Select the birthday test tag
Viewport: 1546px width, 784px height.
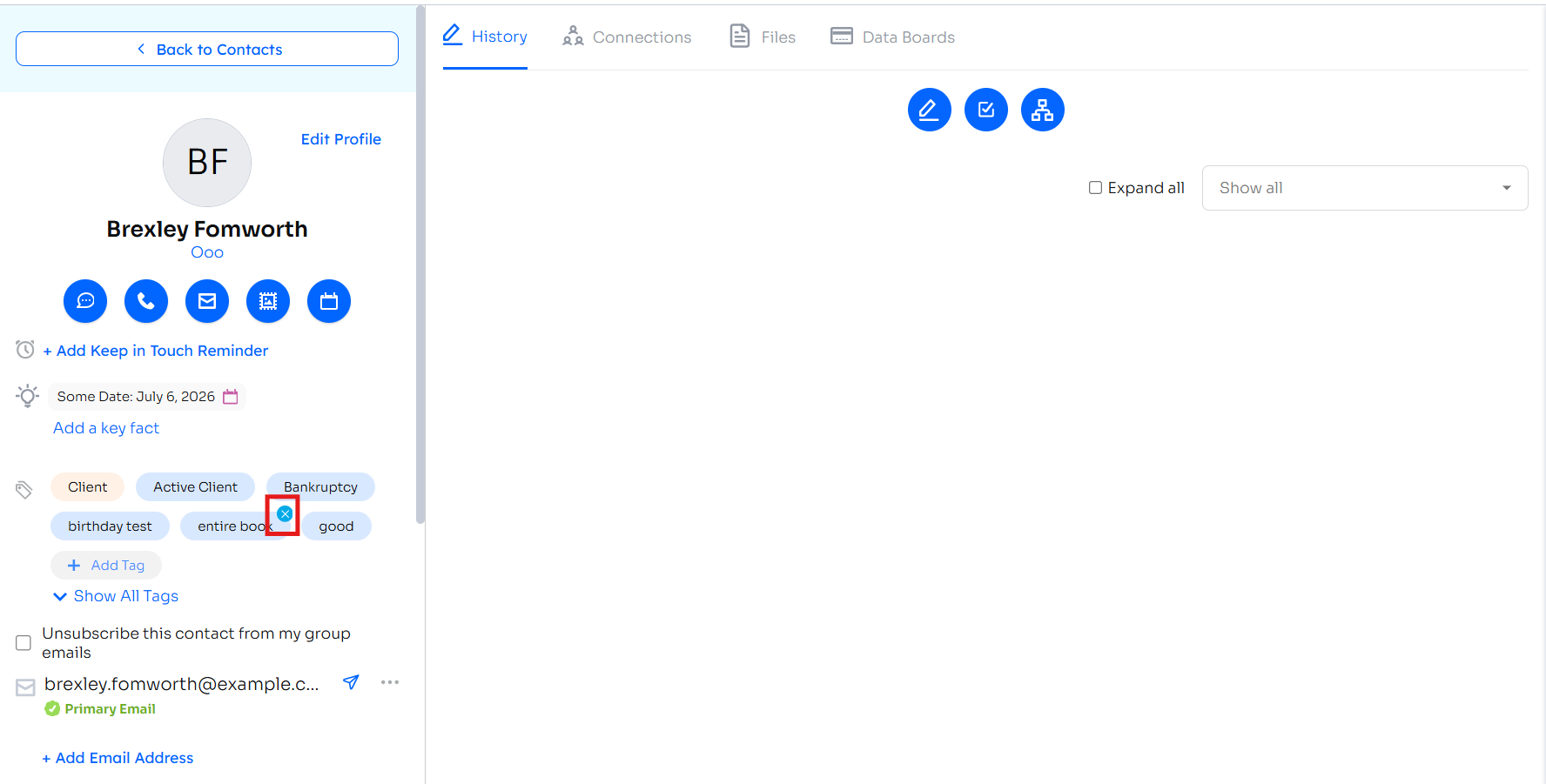[x=110, y=526]
